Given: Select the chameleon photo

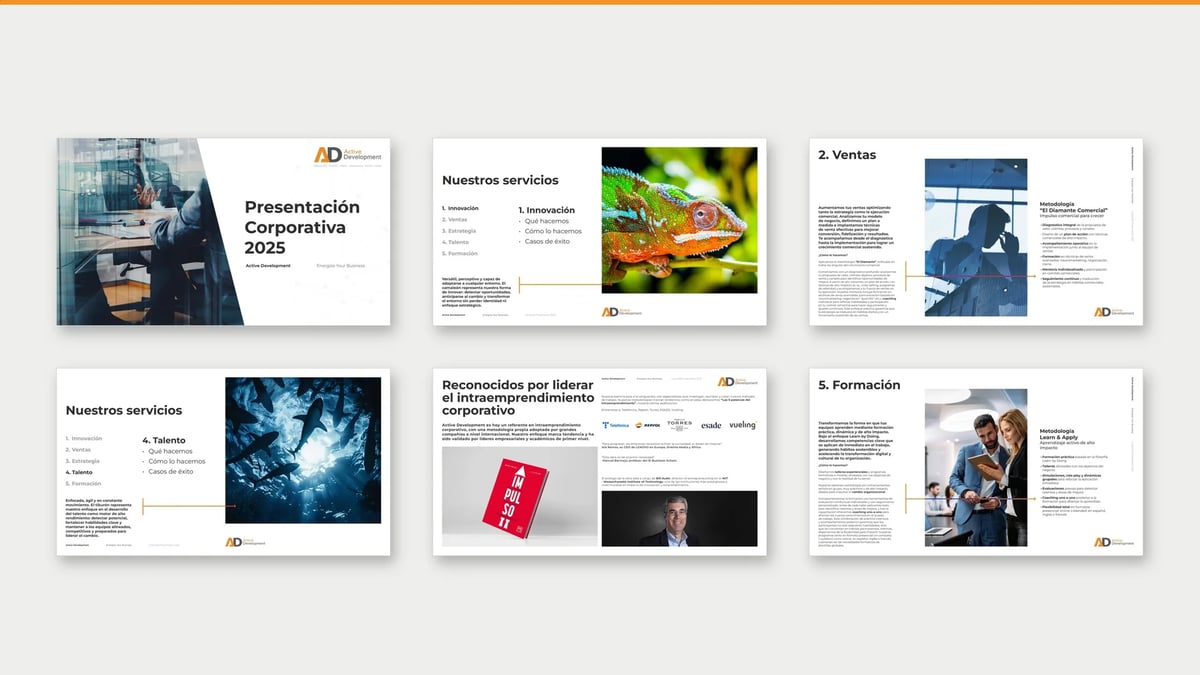Looking at the screenshot, I should point(680,221).
